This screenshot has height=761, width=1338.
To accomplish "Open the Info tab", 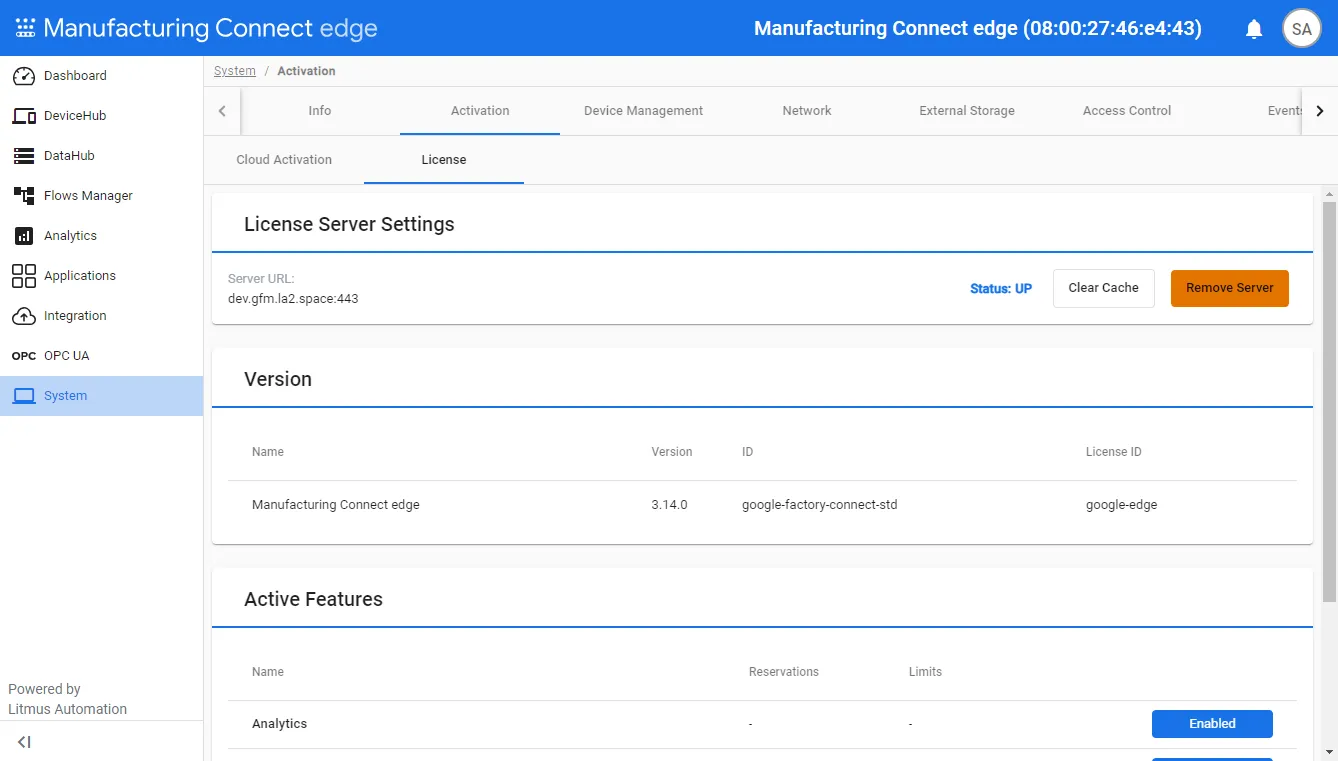I will tap(320, 111).
